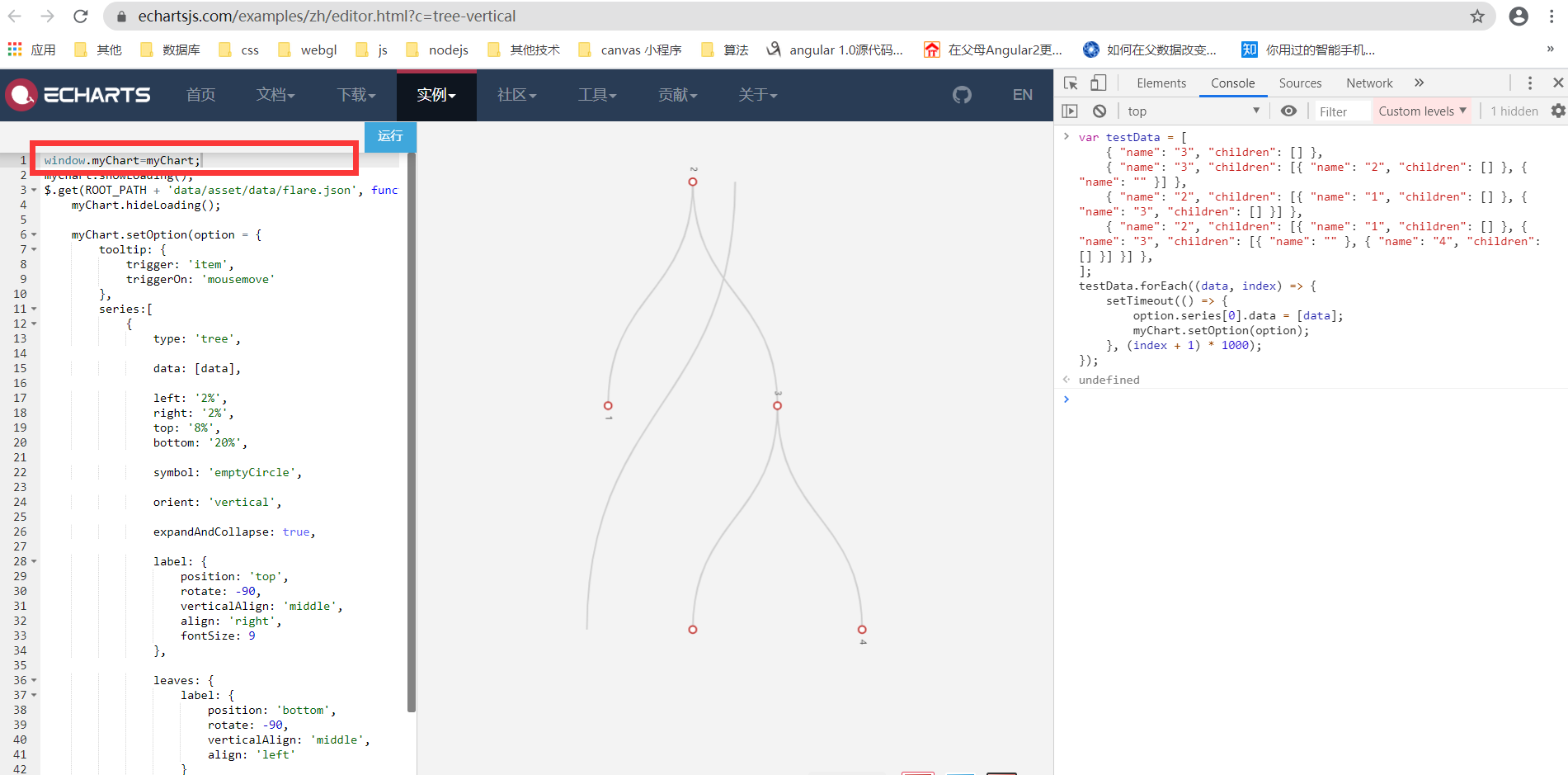The width and height of the screenshot is (1568, 775).
Task: Fold code at line 6 gutter arrow
Action: [x=34, y=234]
